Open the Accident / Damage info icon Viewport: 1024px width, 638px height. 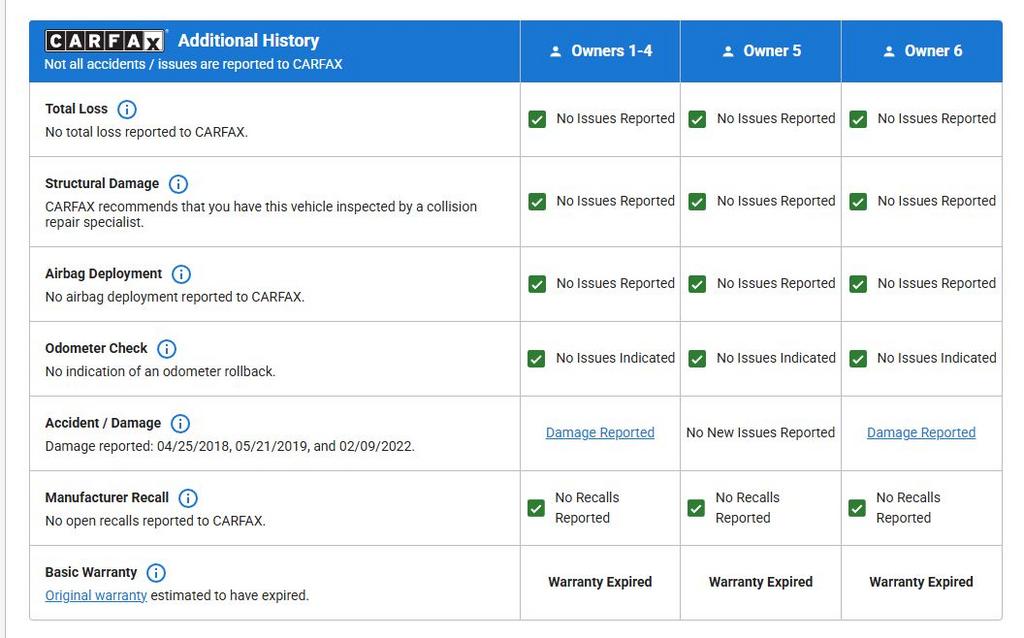pyautogui.click(x=180, y=423)
